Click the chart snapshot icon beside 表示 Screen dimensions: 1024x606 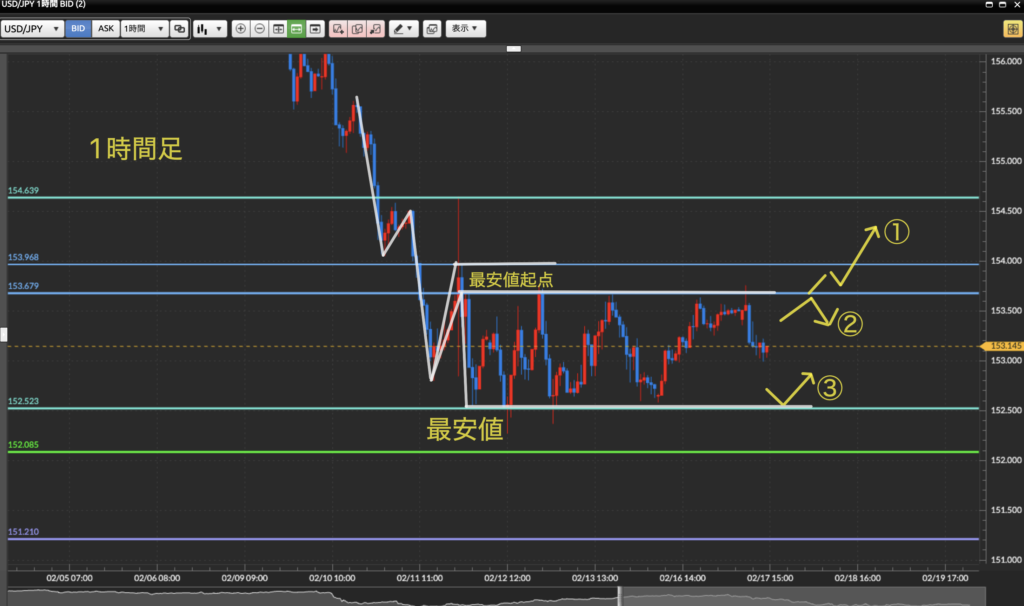click(x=432, y=29)
